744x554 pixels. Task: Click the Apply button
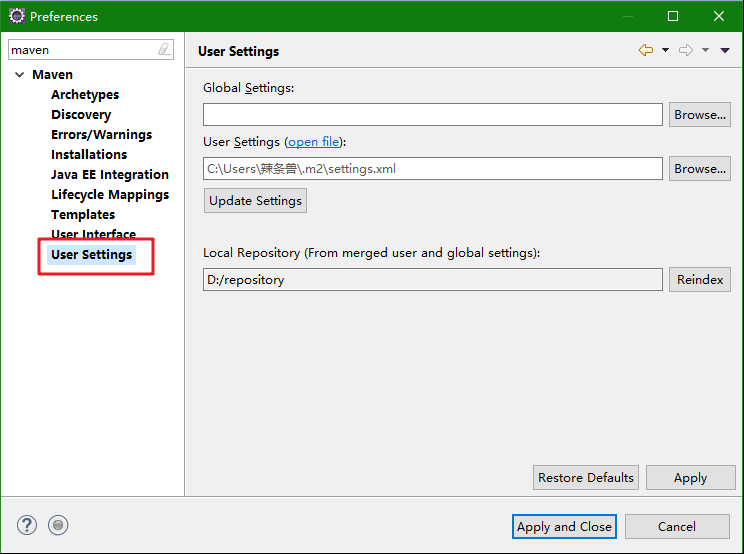click(690, 477)
